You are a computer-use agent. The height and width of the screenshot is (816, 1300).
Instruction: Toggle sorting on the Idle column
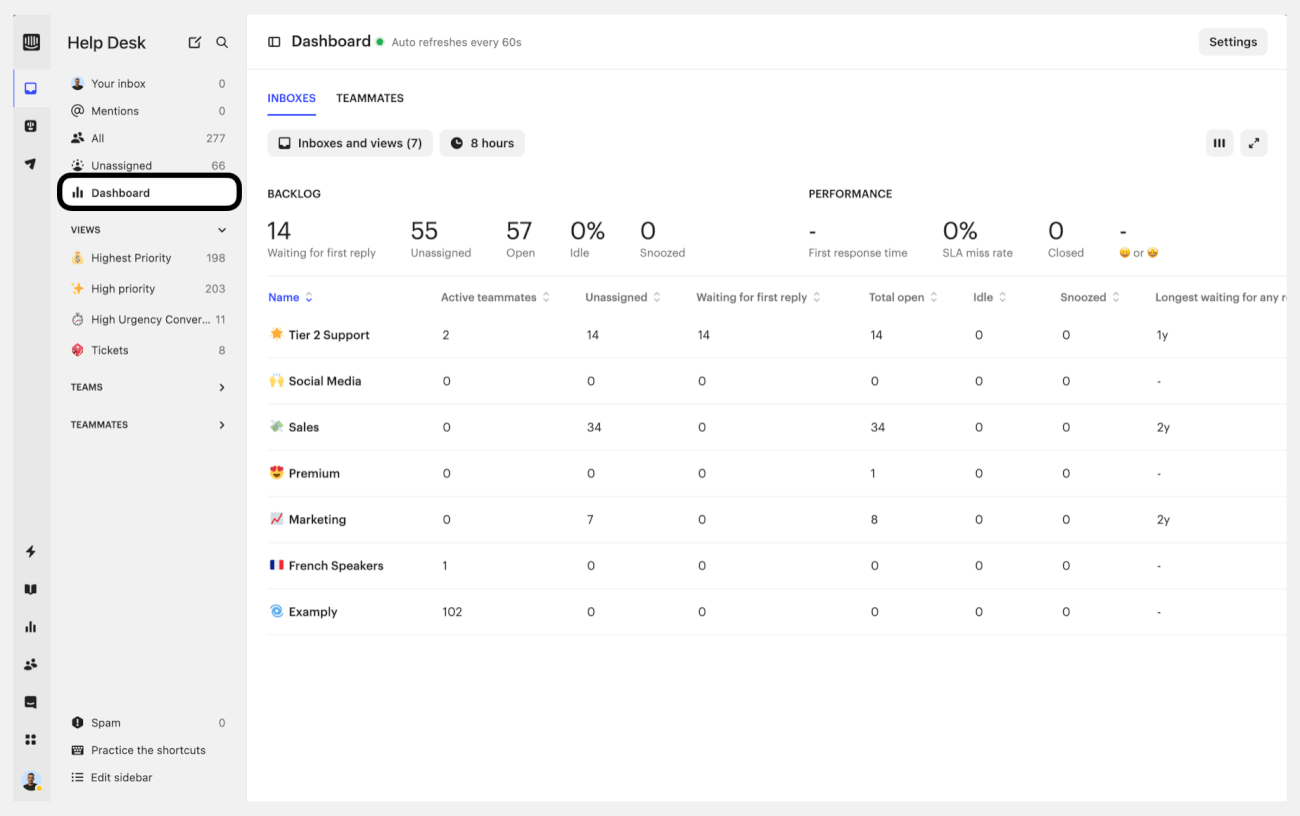[x=1004, y=297]
